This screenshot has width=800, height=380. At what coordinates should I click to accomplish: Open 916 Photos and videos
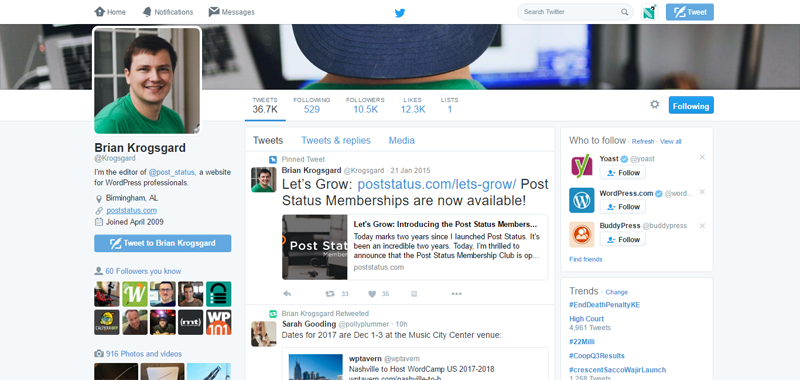click(138, 354)
